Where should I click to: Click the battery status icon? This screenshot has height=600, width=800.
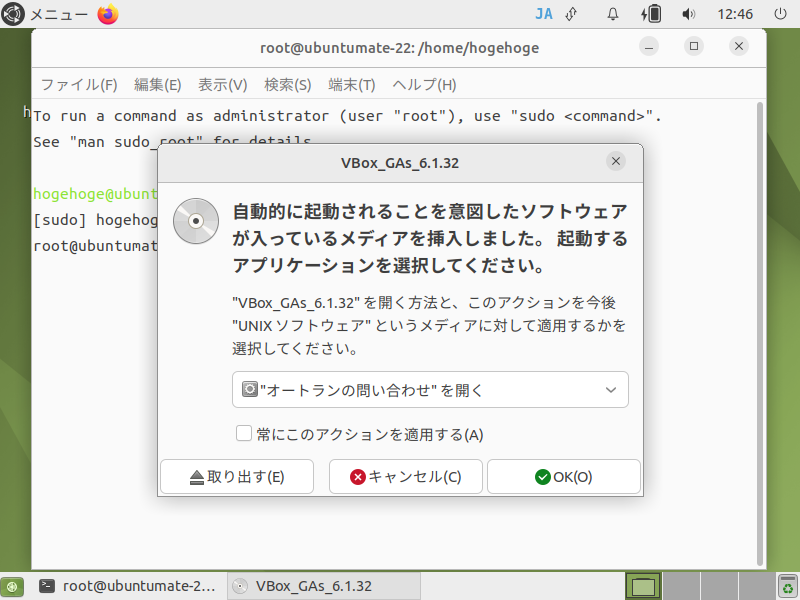point(651,14)
